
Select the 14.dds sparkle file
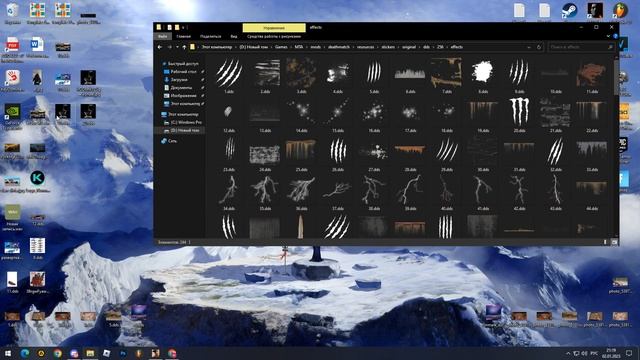click(301, 111)
